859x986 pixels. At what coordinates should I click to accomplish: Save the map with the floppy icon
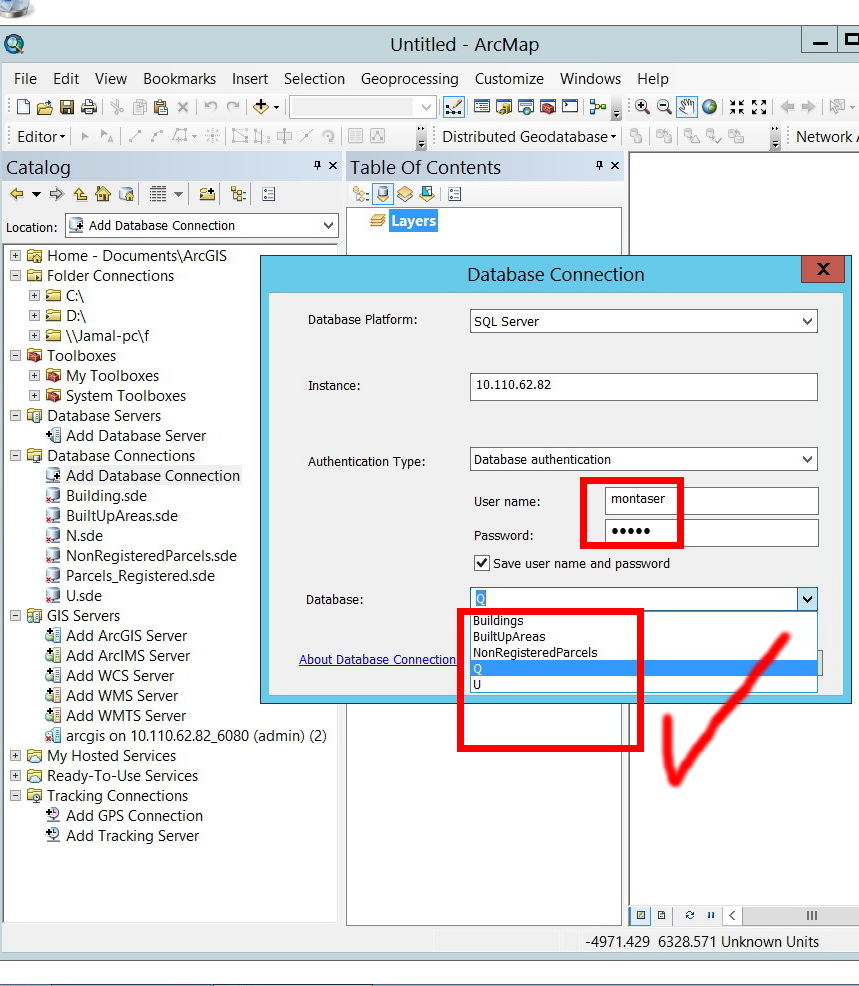coord(67,107)
